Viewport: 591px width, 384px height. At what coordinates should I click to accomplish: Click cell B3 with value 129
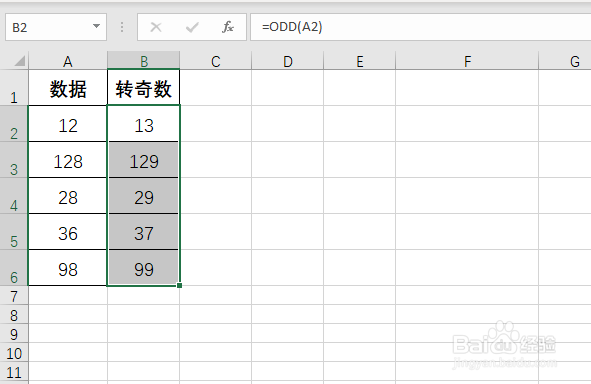(x=144, y=160)
